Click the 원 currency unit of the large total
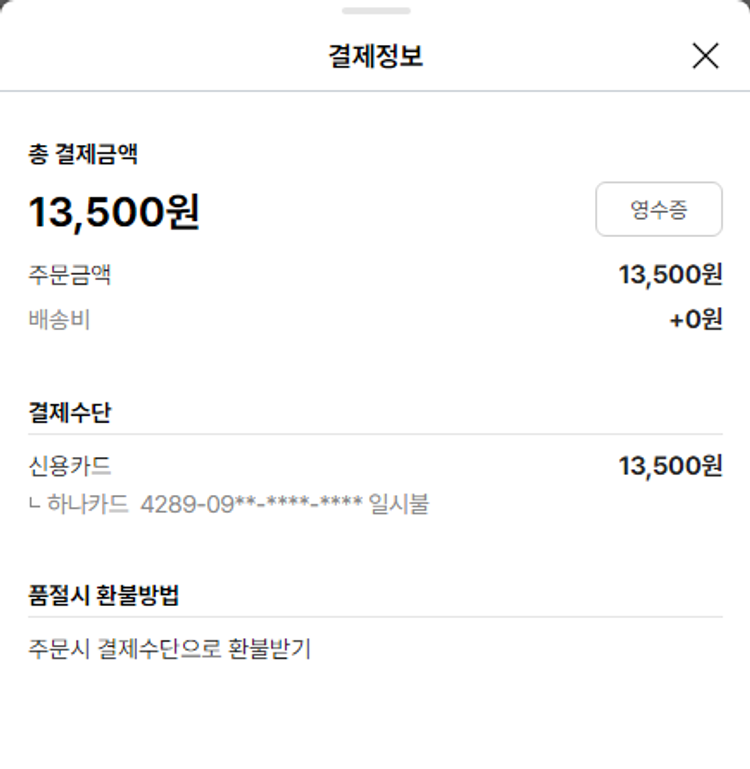 (x=183, y=211)
